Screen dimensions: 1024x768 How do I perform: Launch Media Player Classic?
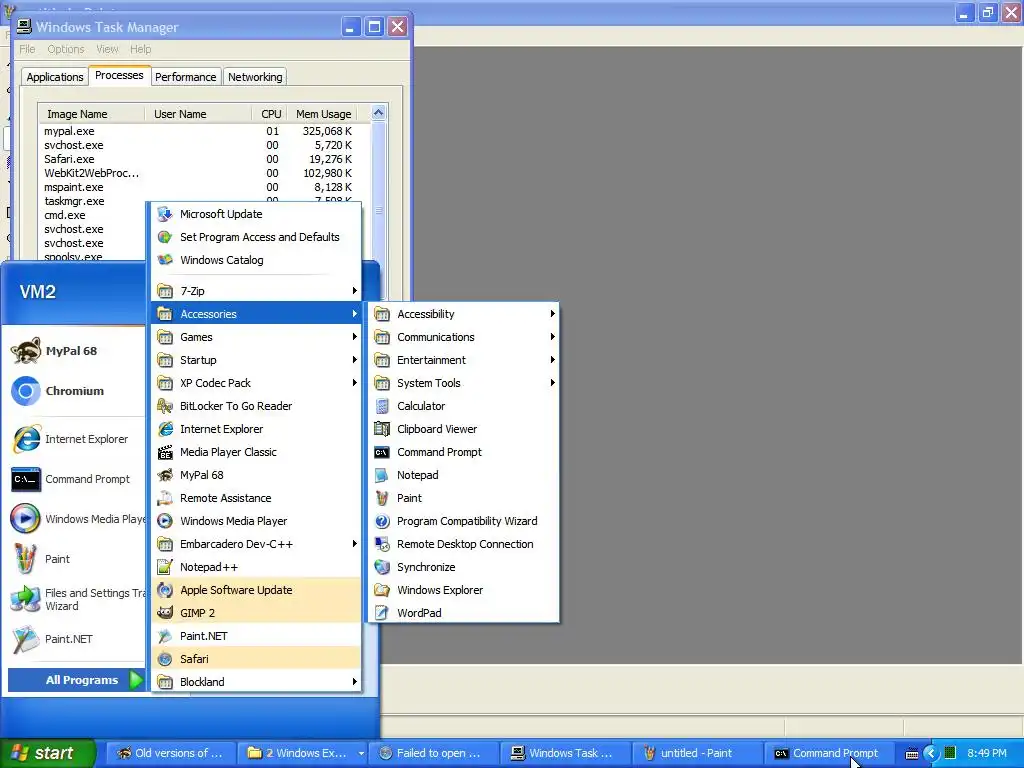[x=256, y=452]
